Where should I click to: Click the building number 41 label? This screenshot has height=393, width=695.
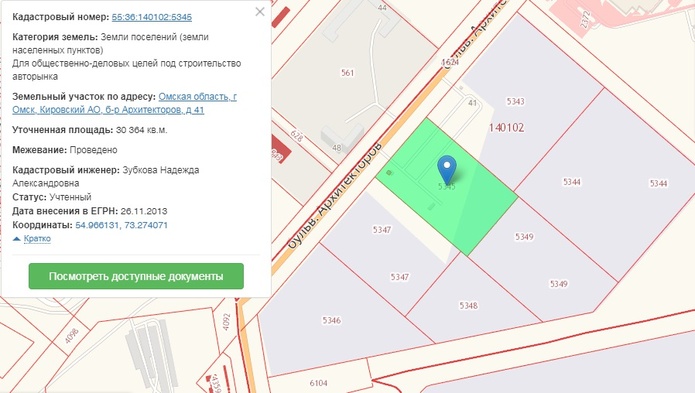pyautogui.click(x=472, y=103)
